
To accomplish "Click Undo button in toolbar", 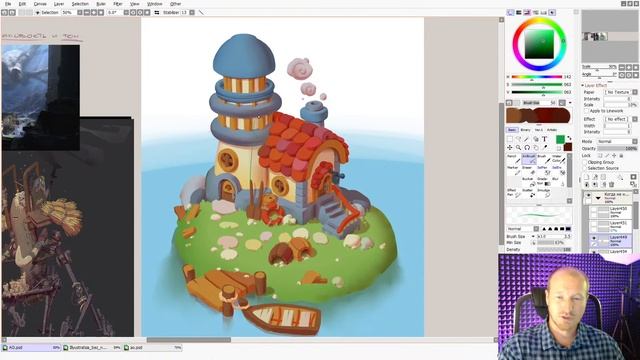I will (4, 13).
